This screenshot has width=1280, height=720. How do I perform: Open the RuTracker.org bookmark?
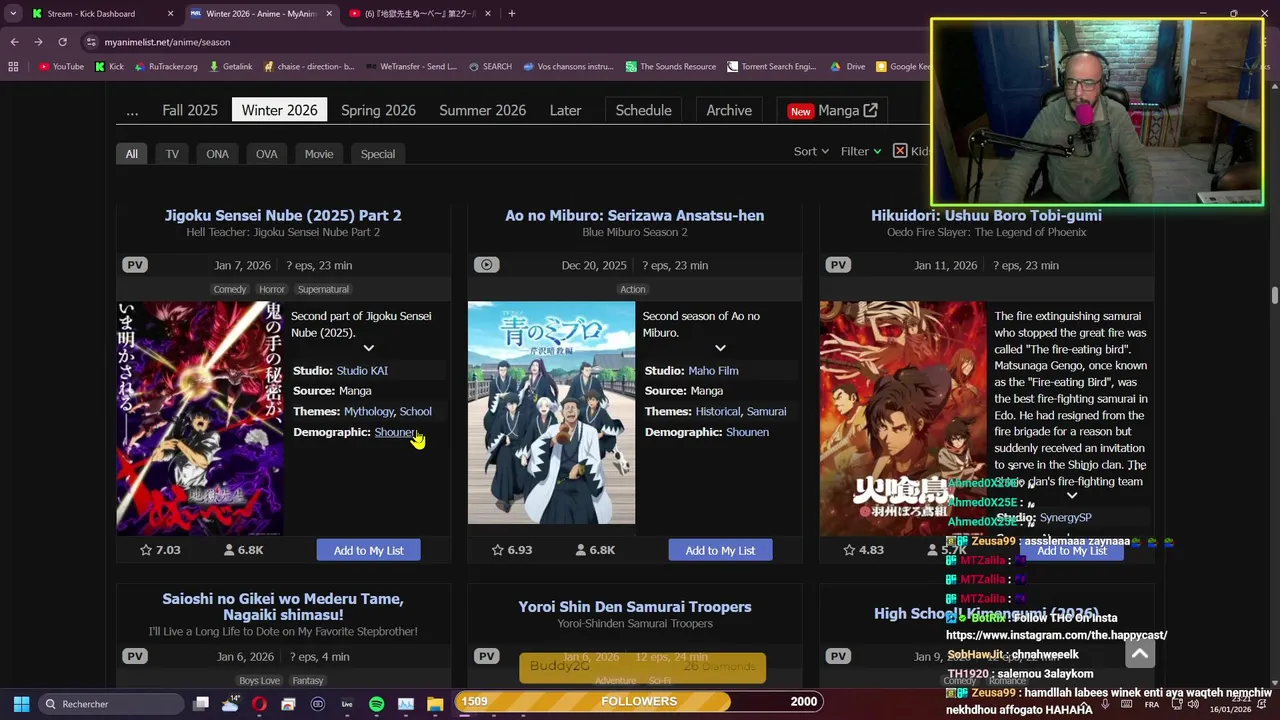(166, 67)
